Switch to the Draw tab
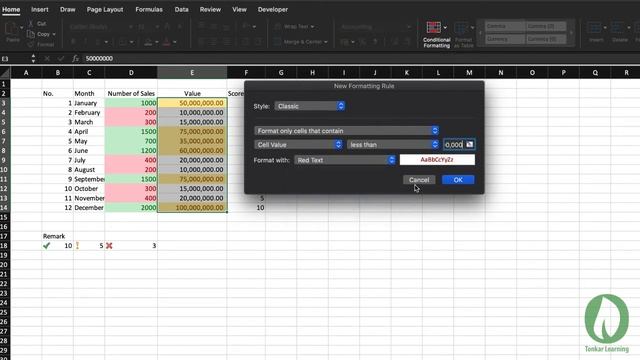Viewport: 640px width, 360px height. click(x=67, y=9)
